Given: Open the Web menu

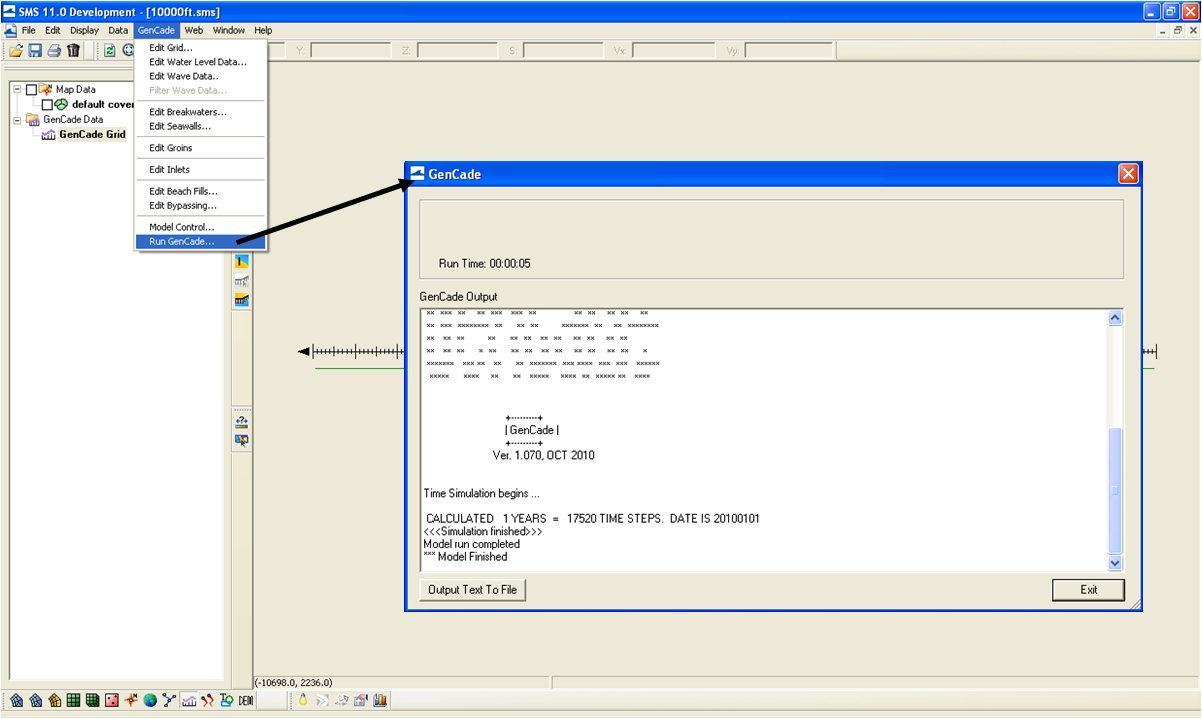Looking at the screenshot, I should point(193,30).
